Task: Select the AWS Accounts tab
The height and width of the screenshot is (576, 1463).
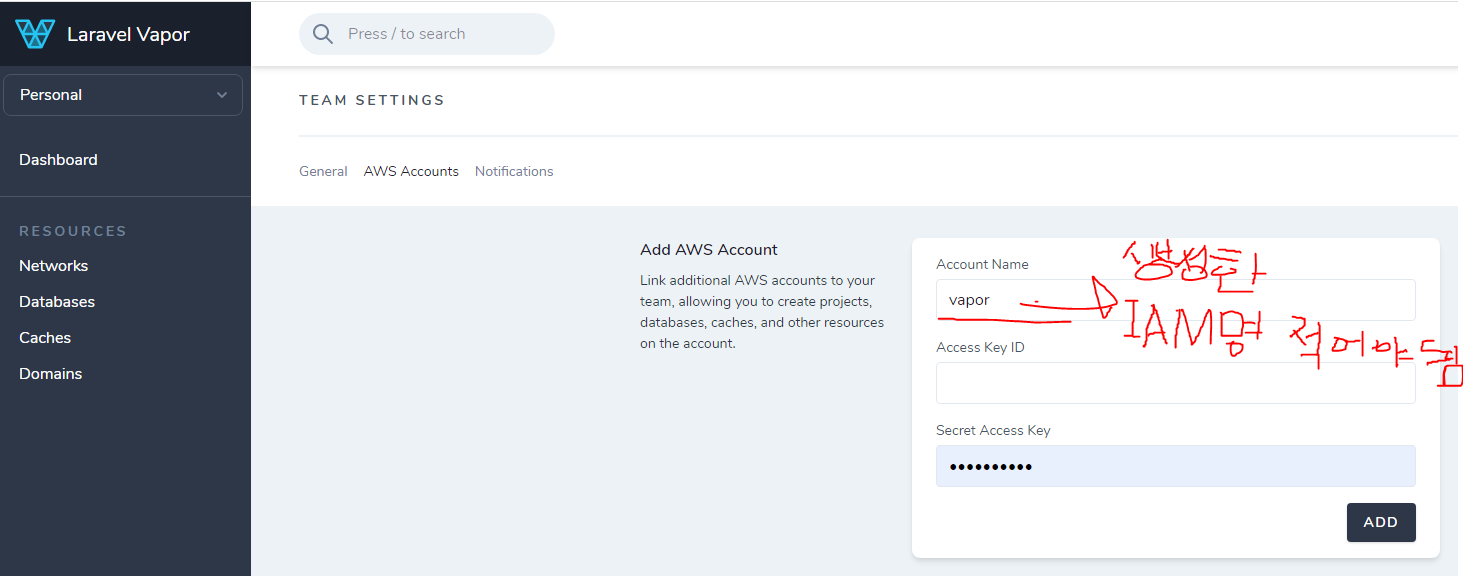Action: (411, 172)
